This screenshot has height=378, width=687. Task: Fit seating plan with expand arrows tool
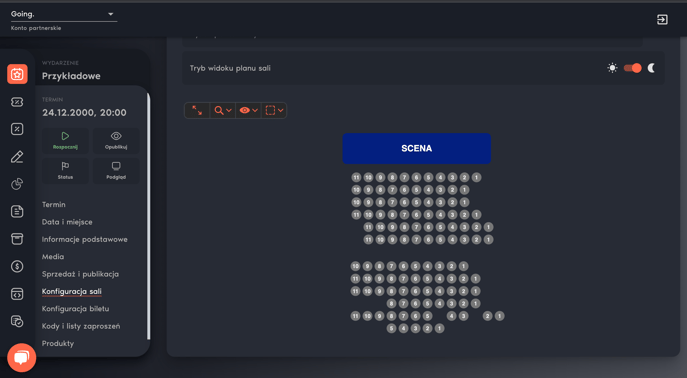click(x=197, y=110)
